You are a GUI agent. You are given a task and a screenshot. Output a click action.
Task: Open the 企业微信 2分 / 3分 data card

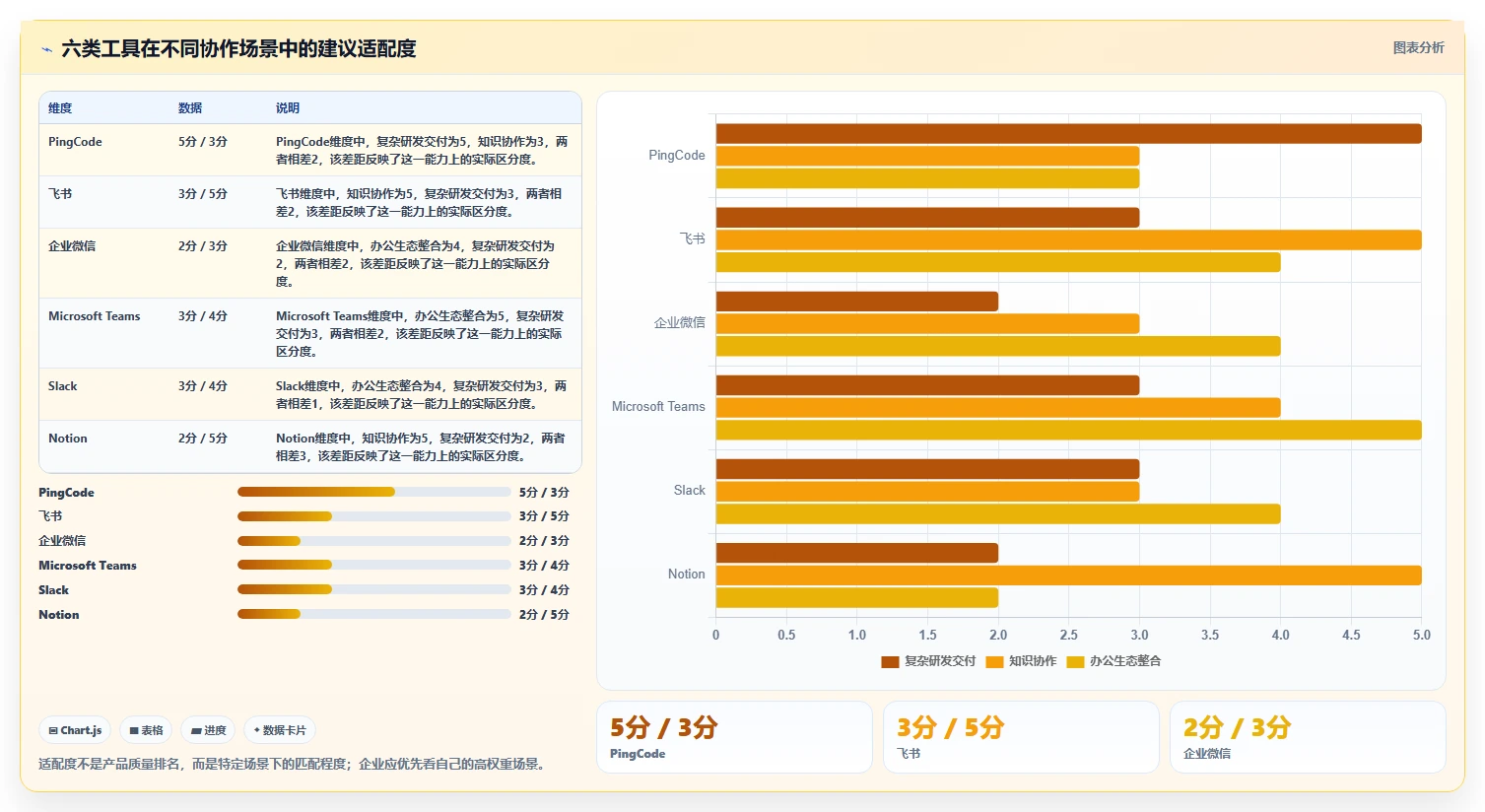point(1308,737)
